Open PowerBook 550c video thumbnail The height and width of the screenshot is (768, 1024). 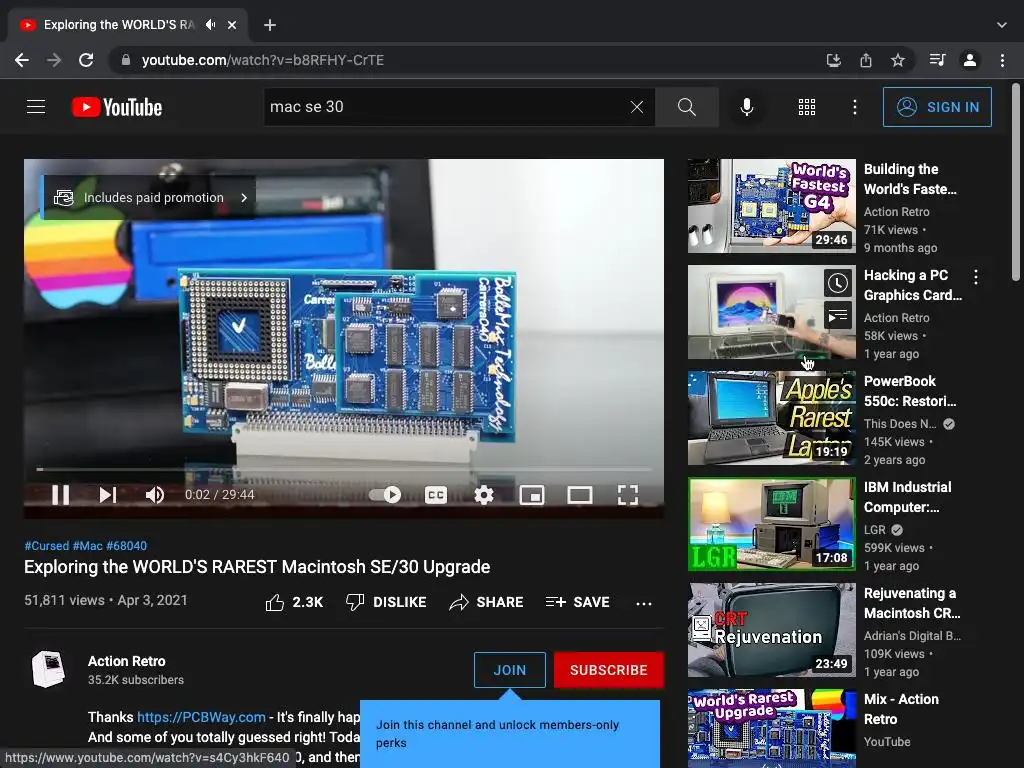pyautogui.click(x=771, y=418)
